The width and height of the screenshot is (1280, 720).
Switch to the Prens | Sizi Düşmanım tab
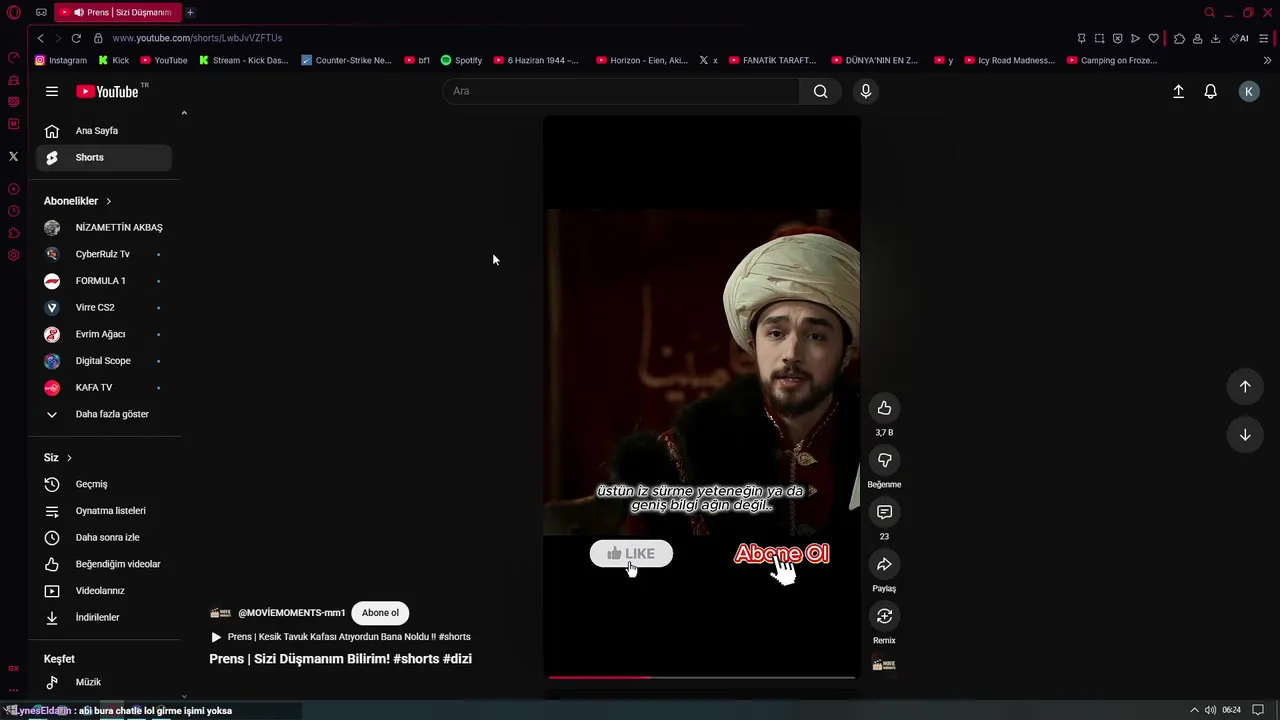pos(118,12)
